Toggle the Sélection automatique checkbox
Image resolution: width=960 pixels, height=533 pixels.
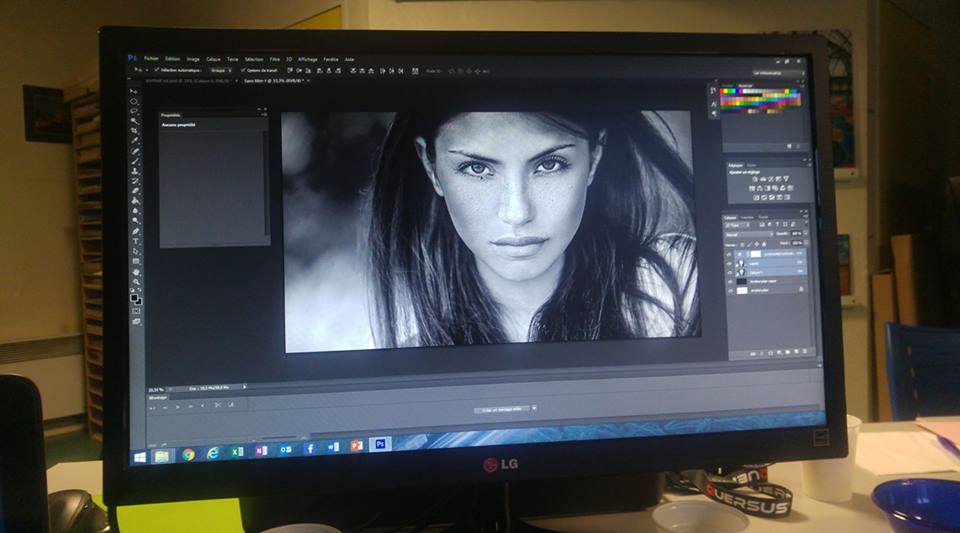point(154,71)
